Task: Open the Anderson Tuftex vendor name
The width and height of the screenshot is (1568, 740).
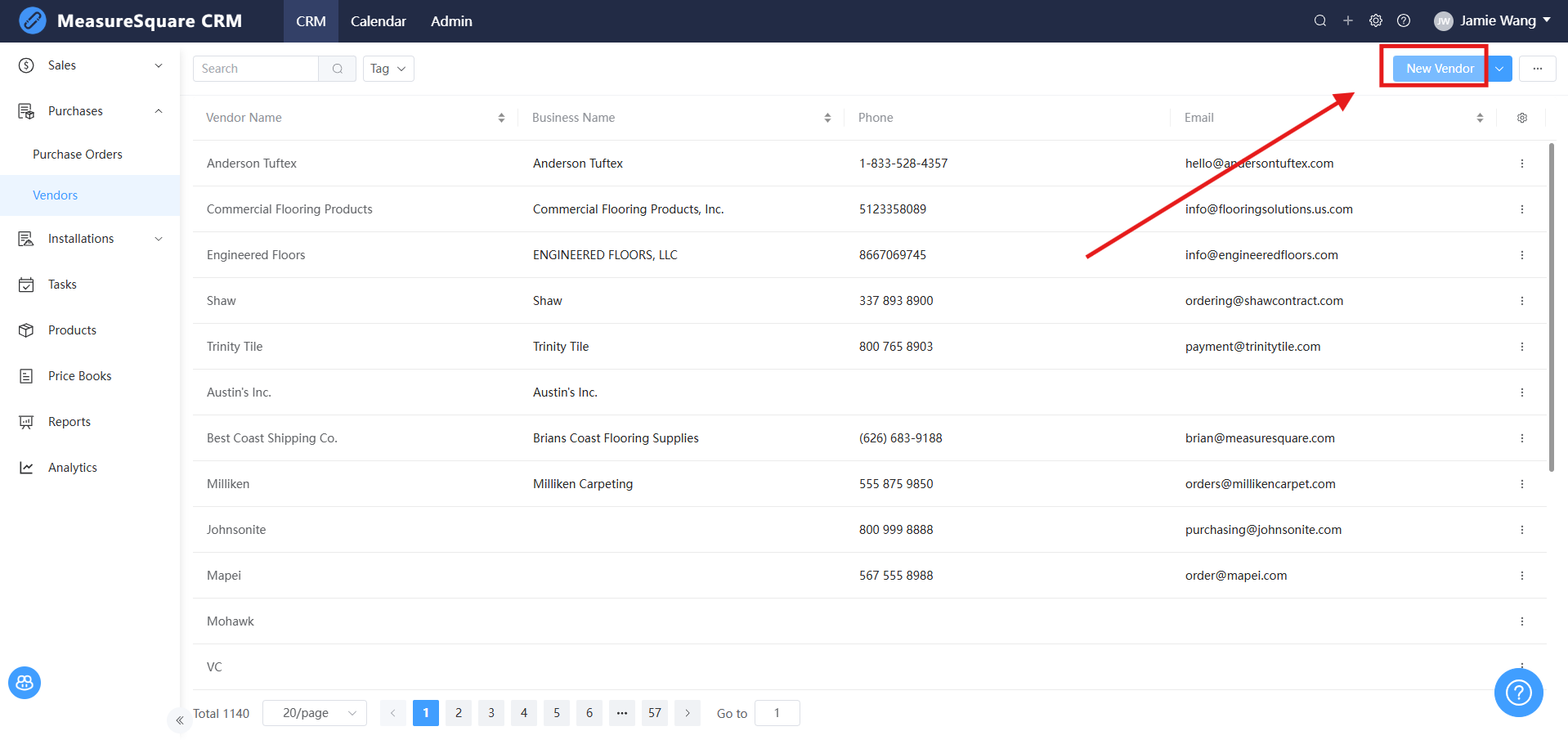Action: click(x=252, y=164)
